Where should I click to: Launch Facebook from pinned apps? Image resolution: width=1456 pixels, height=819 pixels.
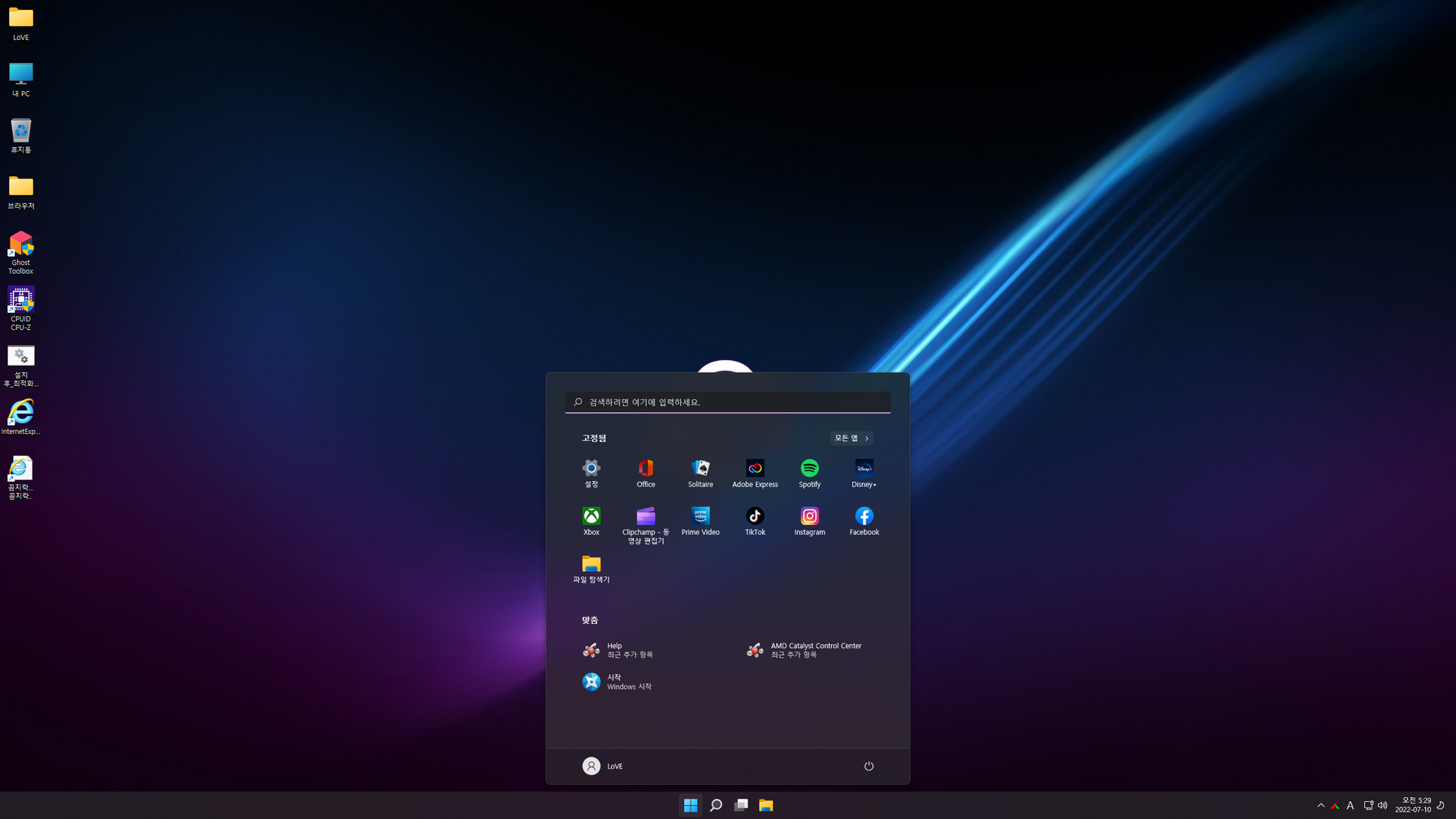tap(864, 521)
